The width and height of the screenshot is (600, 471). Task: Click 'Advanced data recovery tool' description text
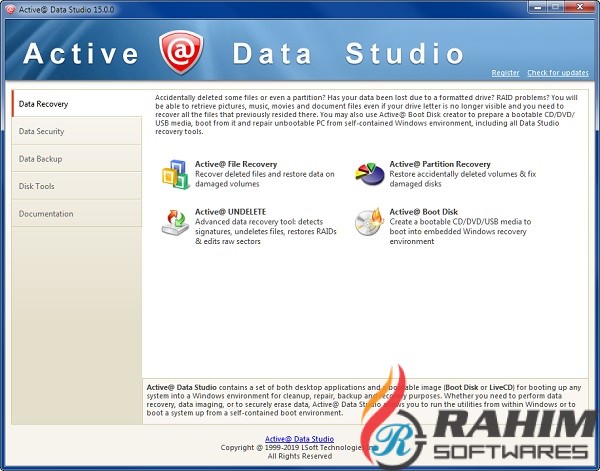[x=266, y=231]
